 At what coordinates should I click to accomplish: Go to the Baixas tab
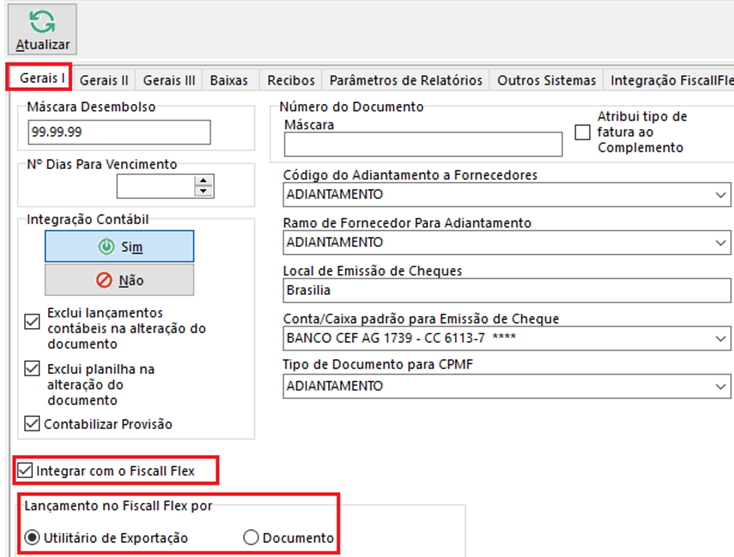click(x=229, y=80)
